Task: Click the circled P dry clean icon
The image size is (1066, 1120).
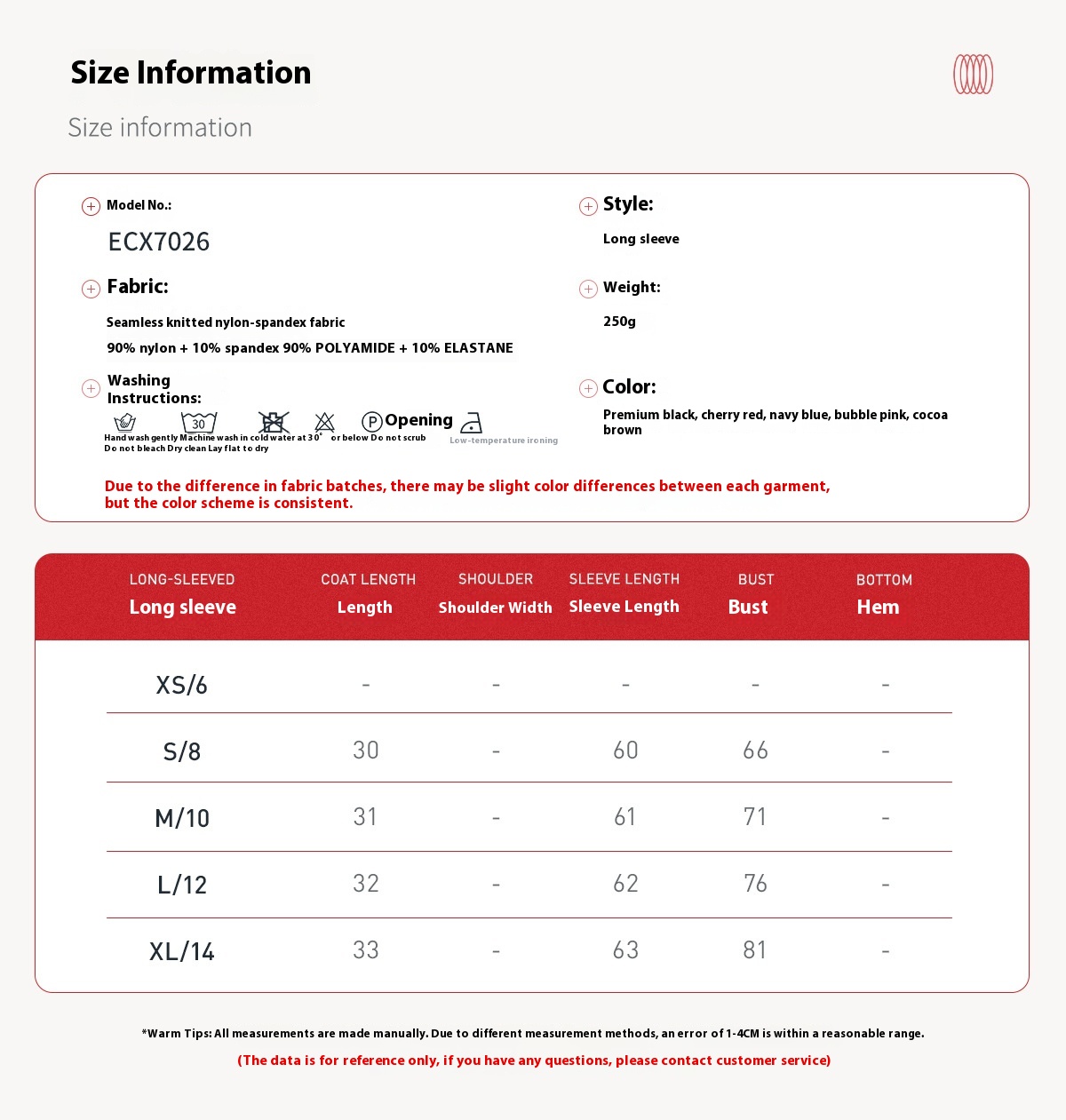Action: tap(372, 422)
